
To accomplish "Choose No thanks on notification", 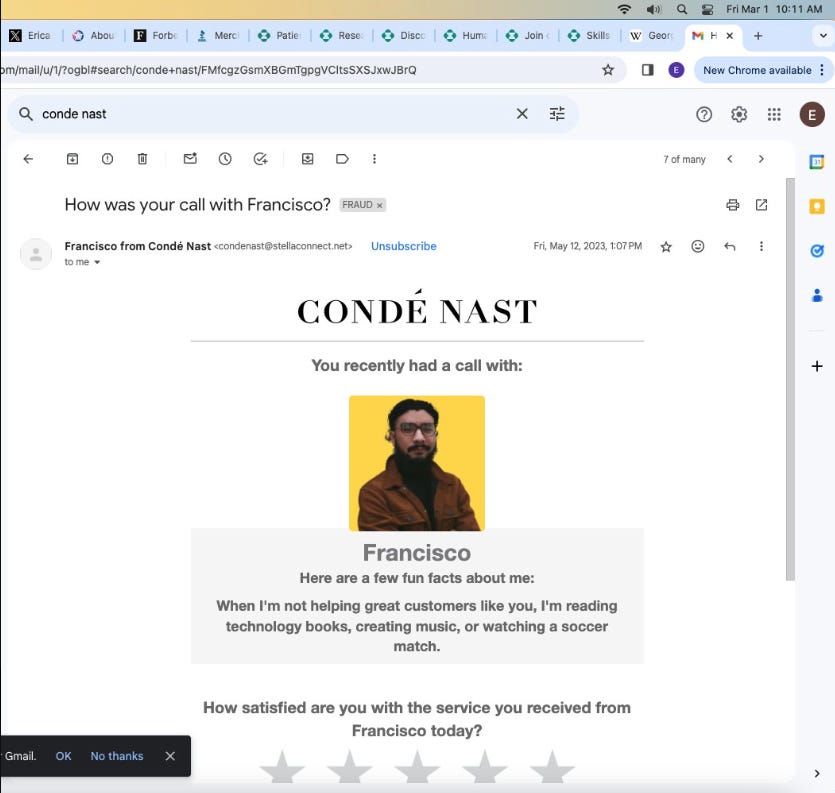I will (x=117, y=756).
